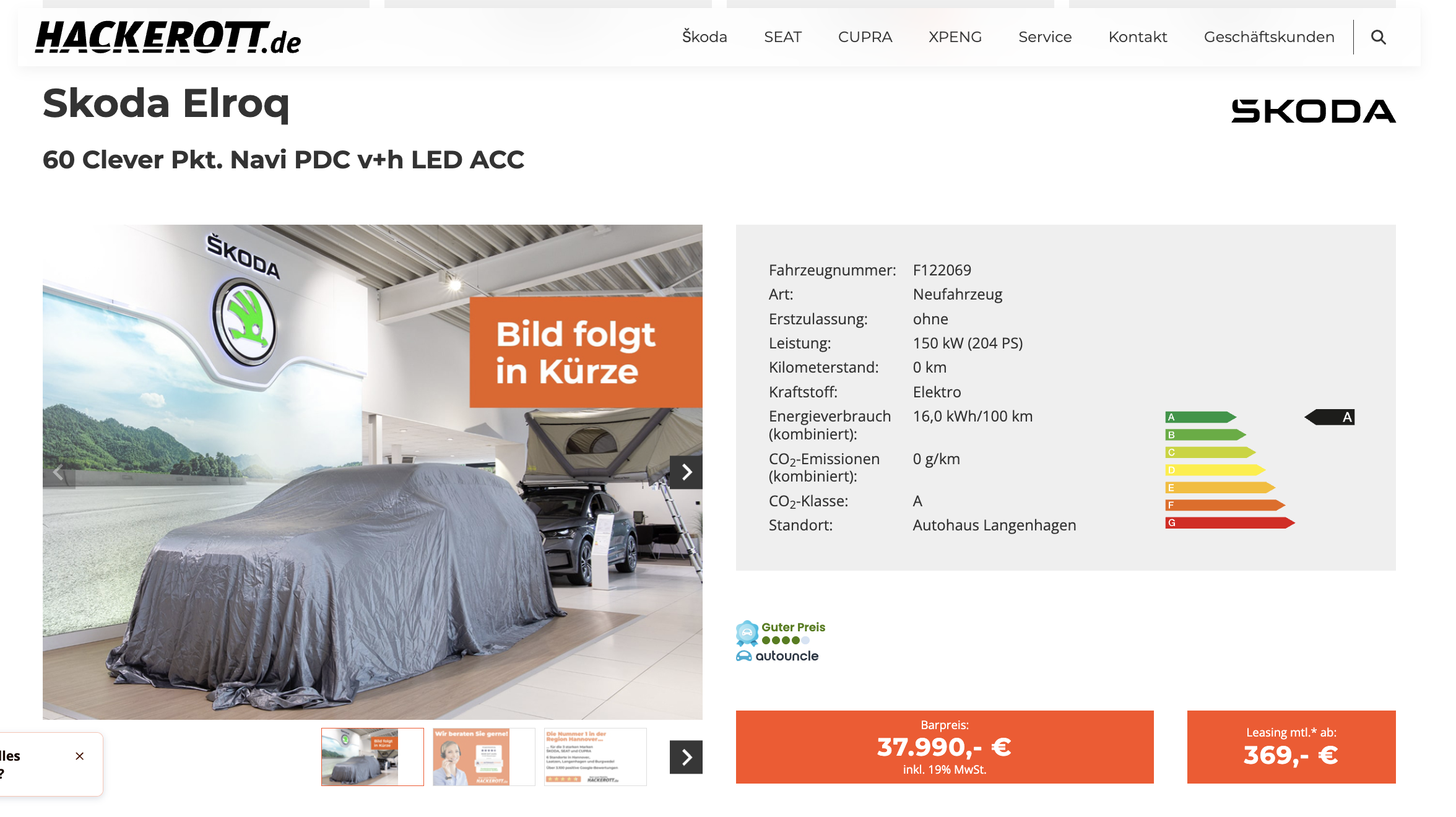Navigate to Kontakt page
This screenshot has height=817, width=1456.
pos(1138,37)
